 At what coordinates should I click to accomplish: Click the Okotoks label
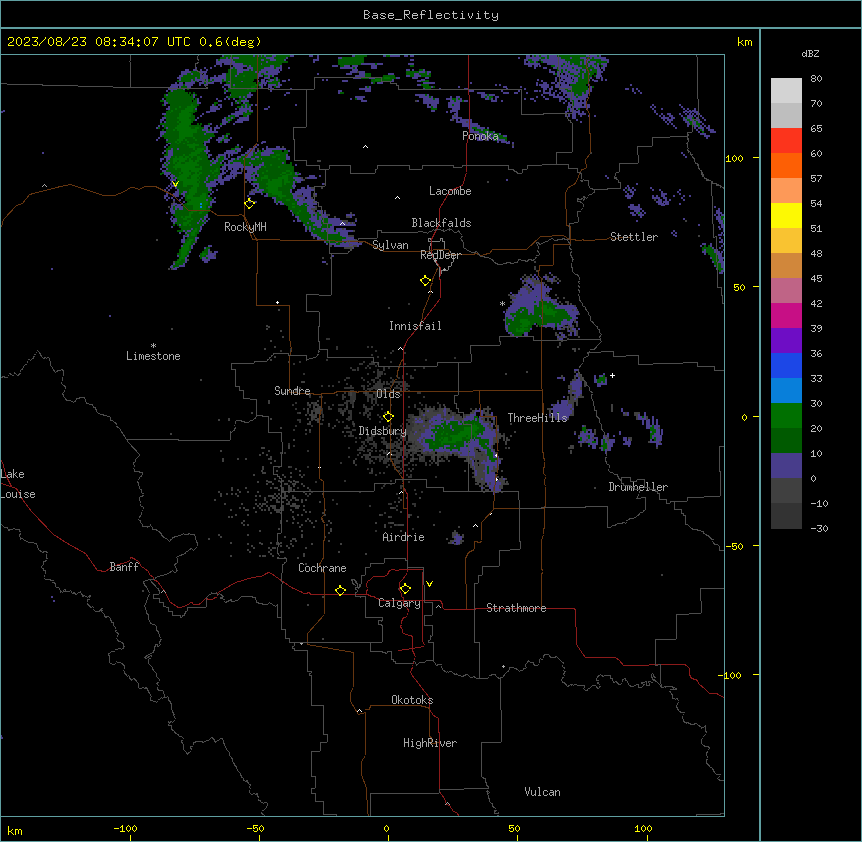click(x=412, y=700)
